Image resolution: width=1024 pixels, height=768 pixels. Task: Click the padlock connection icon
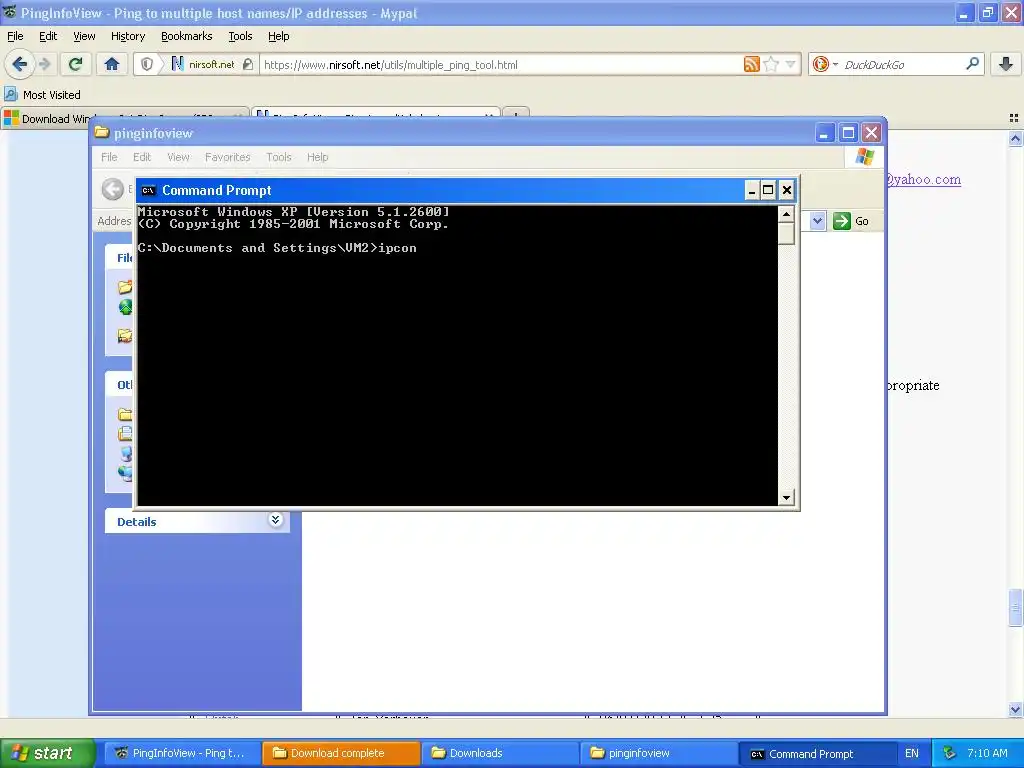(248, 64)
